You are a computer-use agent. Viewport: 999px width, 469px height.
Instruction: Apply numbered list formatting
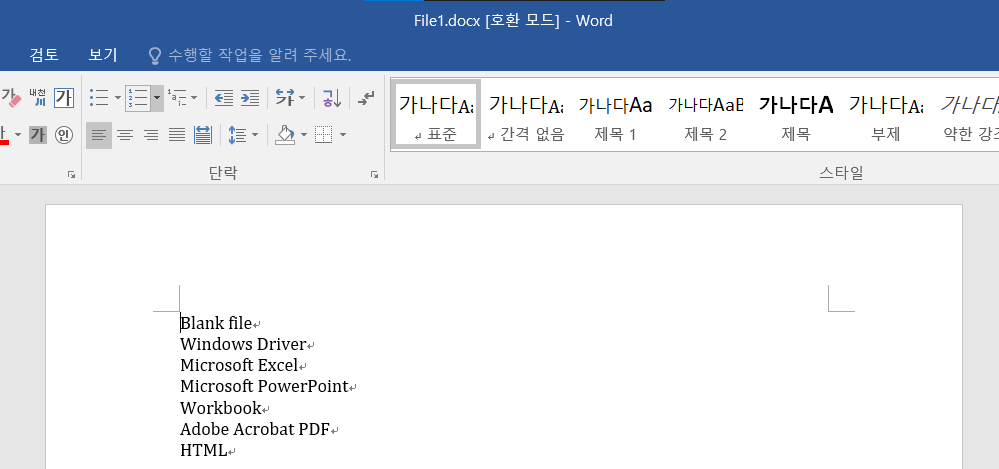(x=138, y=98)
